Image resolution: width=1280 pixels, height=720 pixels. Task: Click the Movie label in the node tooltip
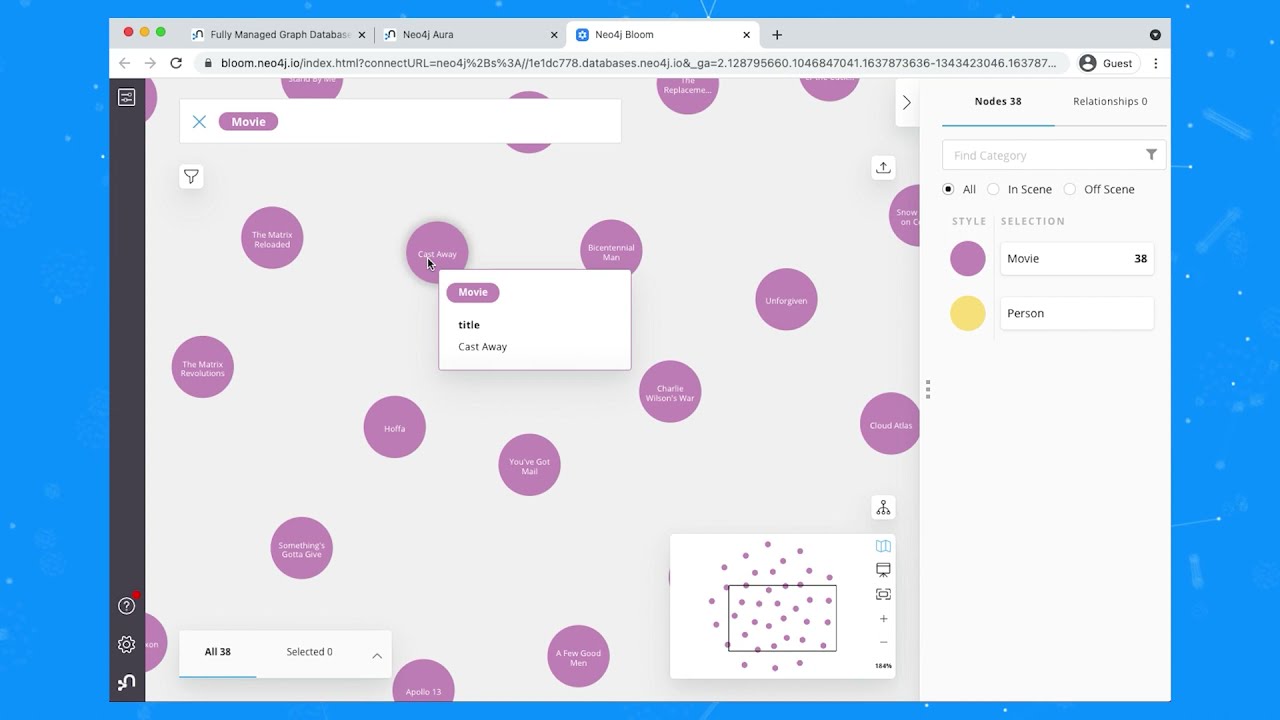click(x=473, y=292)
